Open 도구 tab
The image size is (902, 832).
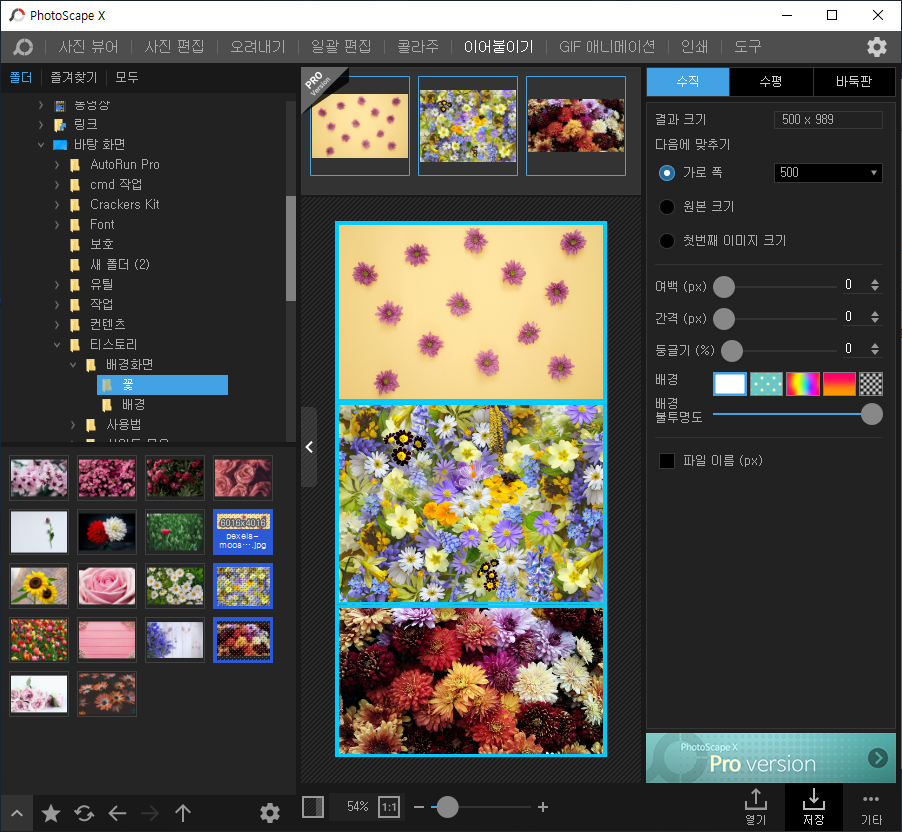(747, 47)
